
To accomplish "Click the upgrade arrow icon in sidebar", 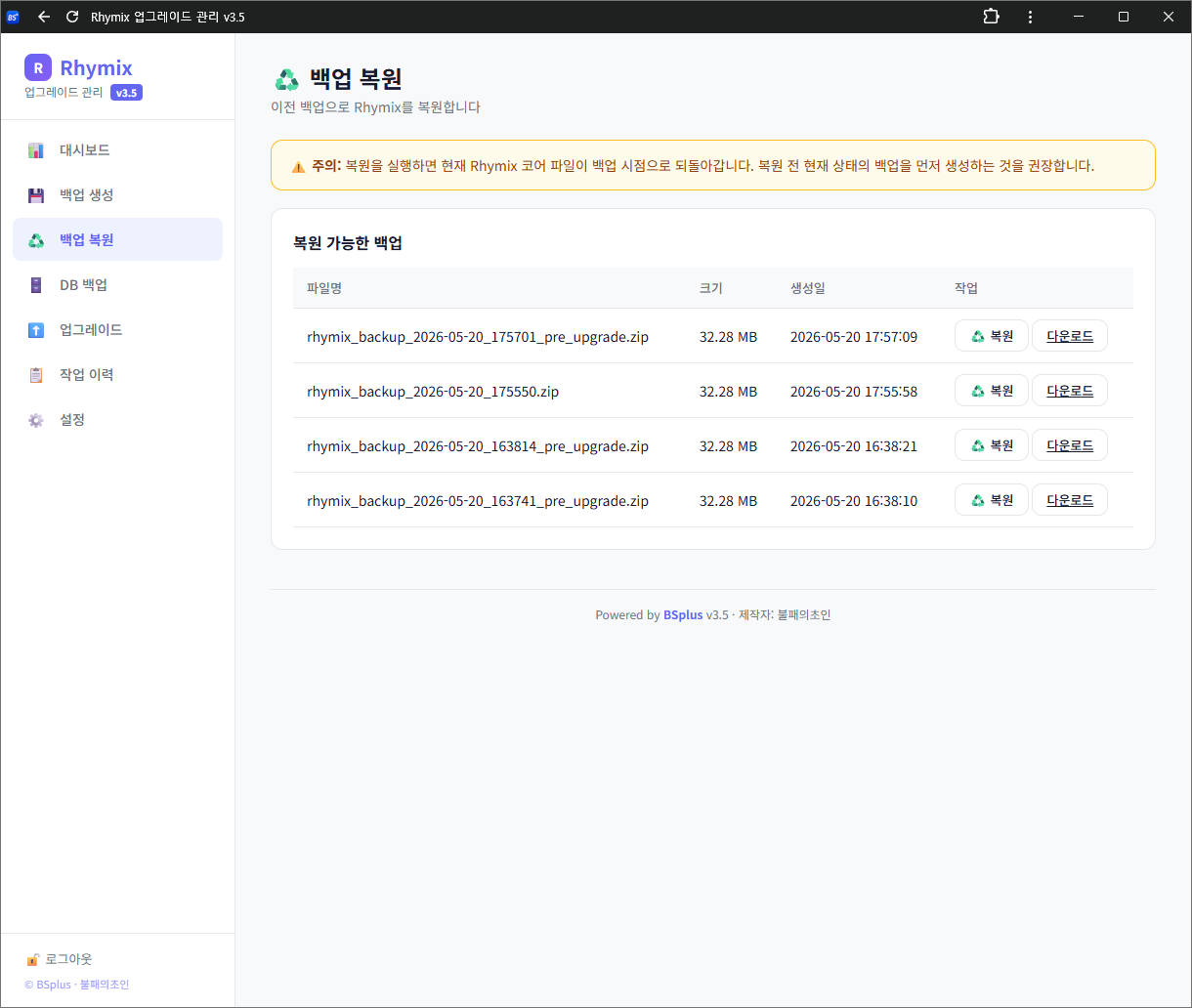I will [x=36, y=330].
